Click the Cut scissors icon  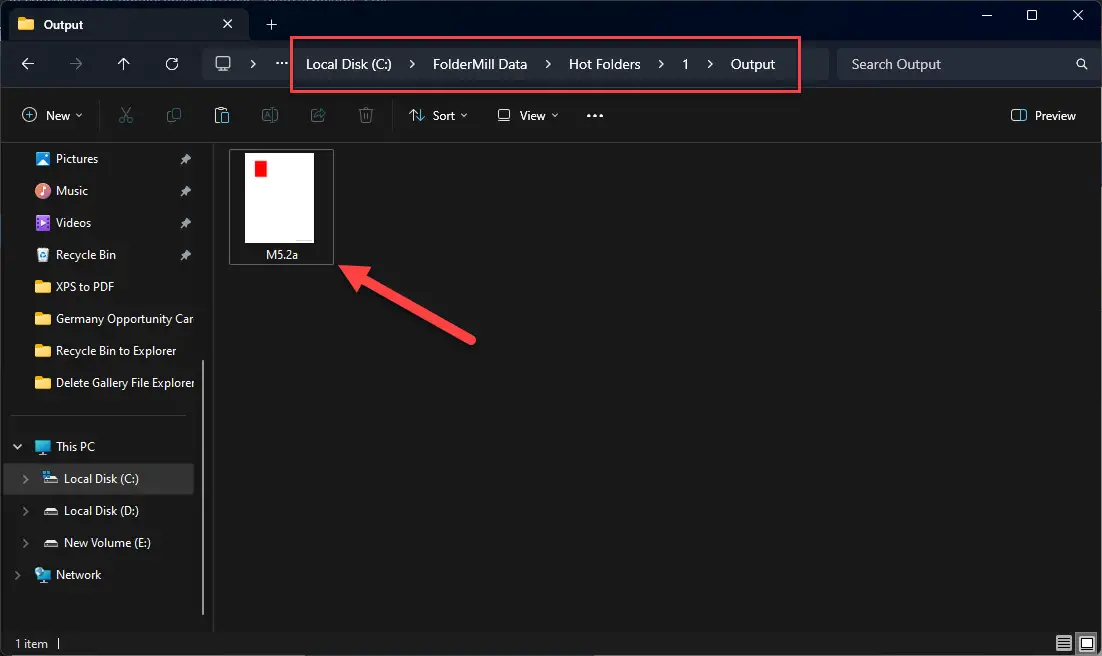(x=126, y=115)
